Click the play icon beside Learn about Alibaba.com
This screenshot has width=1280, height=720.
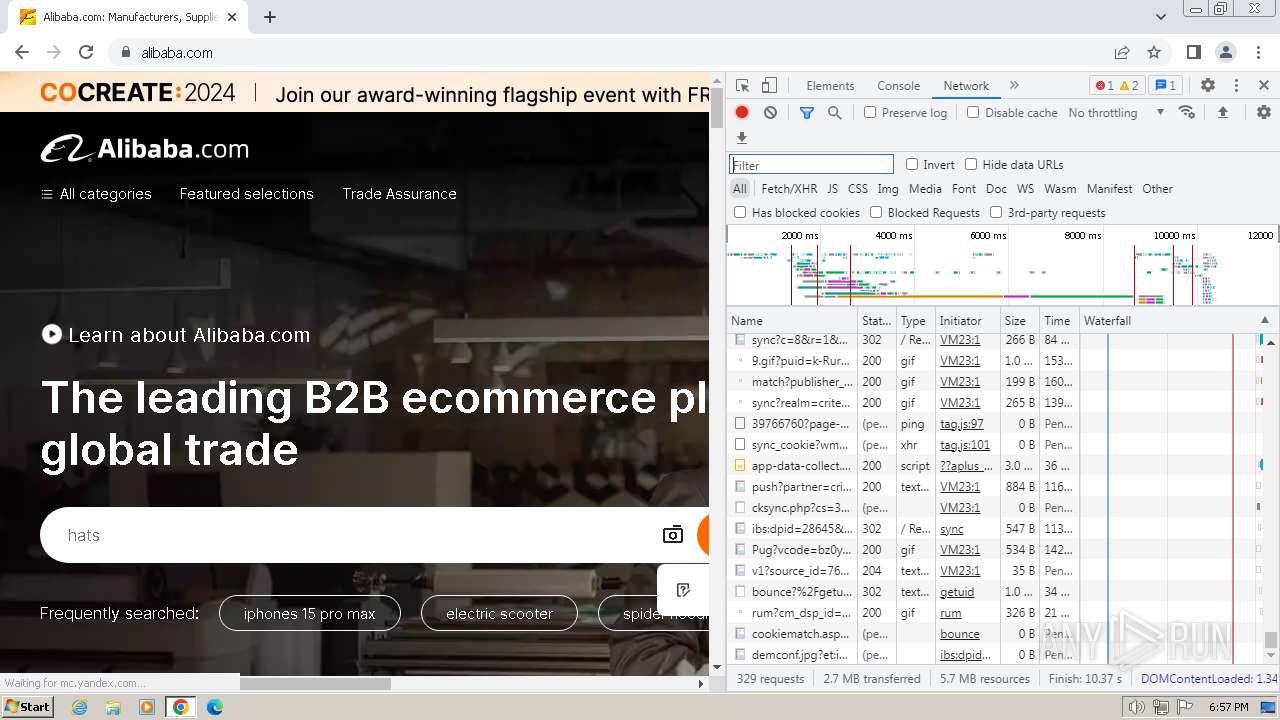[x=52, y=335]
